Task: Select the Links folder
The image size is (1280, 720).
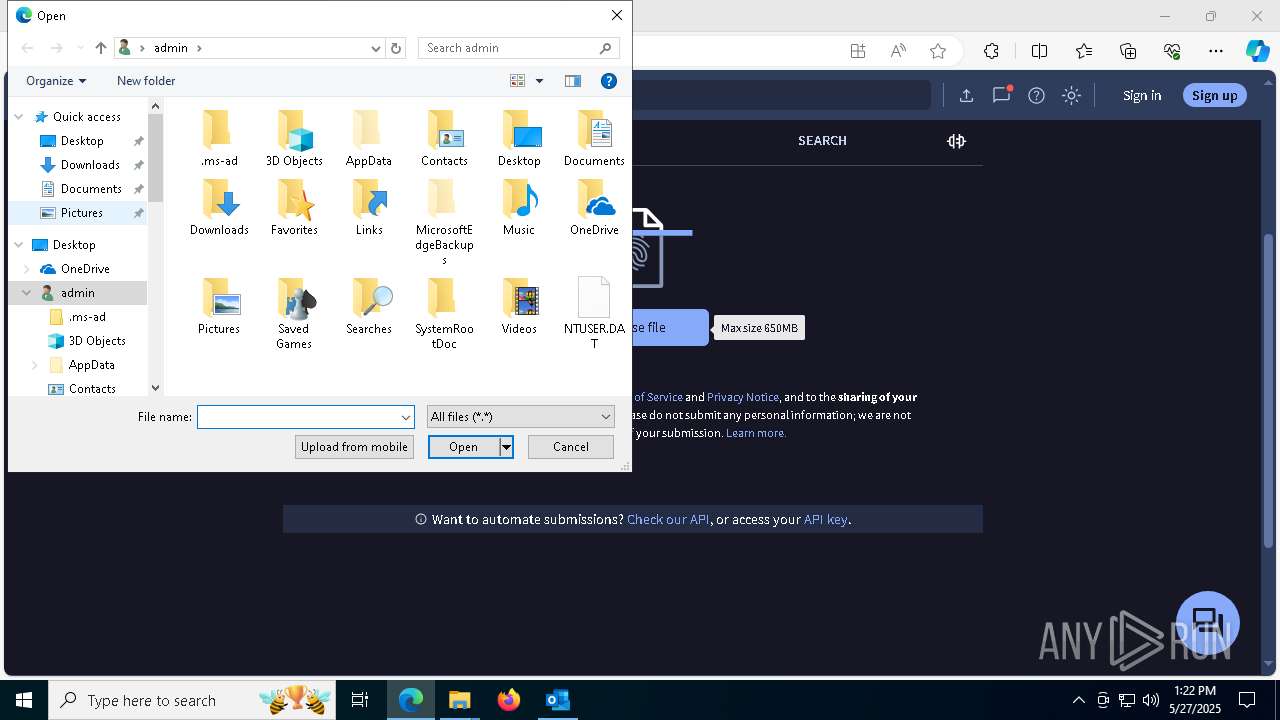Action: click(x=369, y=207)
